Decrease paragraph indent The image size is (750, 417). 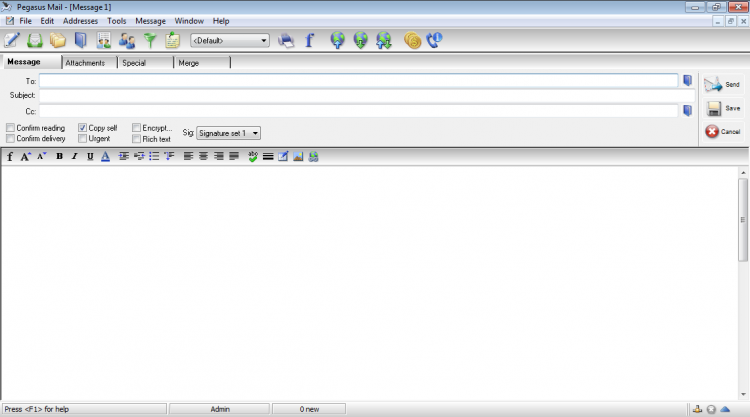point(139,156)
